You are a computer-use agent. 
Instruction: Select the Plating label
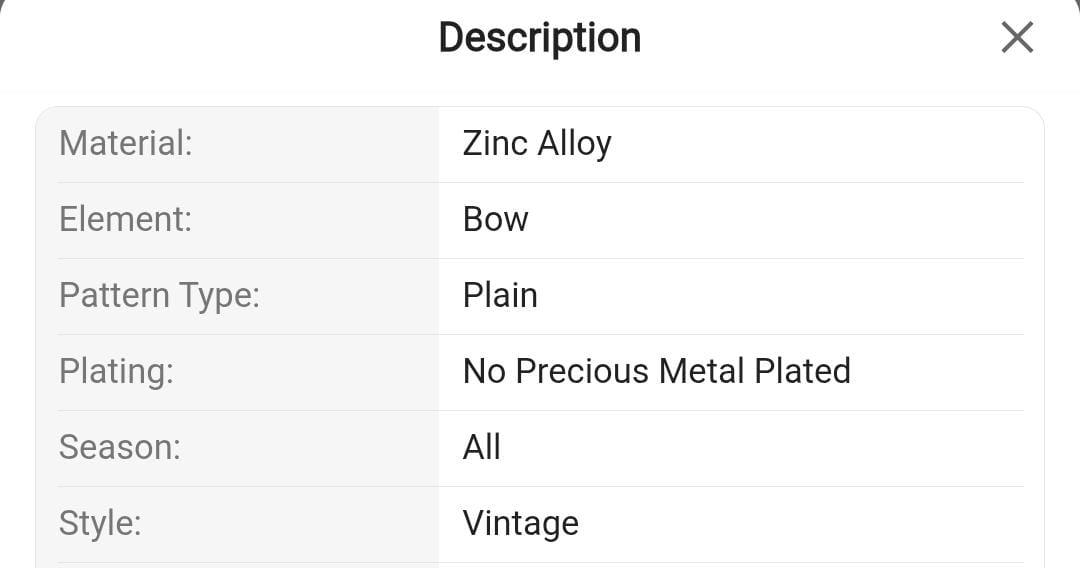pyautogui.click(x=116, y=372)
